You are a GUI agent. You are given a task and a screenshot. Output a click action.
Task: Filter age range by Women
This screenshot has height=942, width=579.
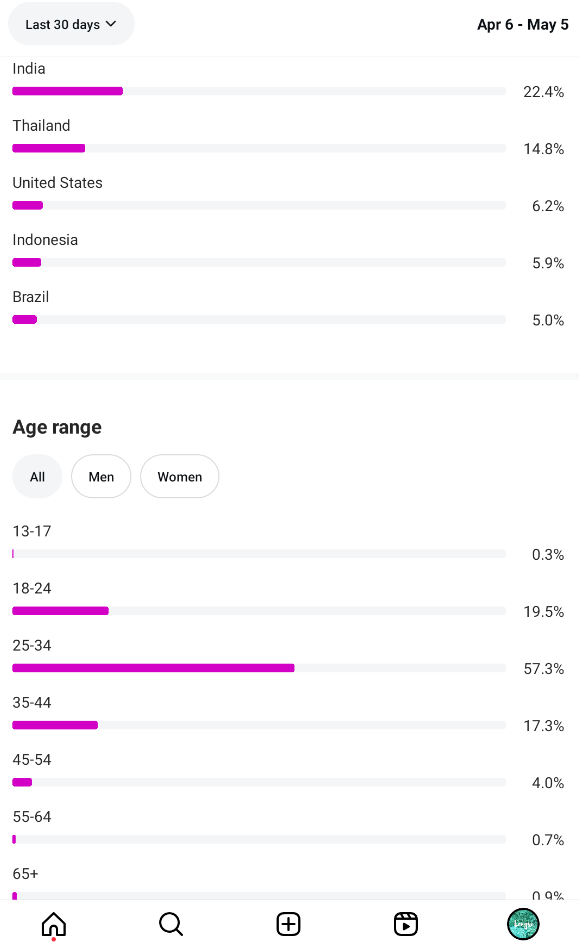[180, 476]
